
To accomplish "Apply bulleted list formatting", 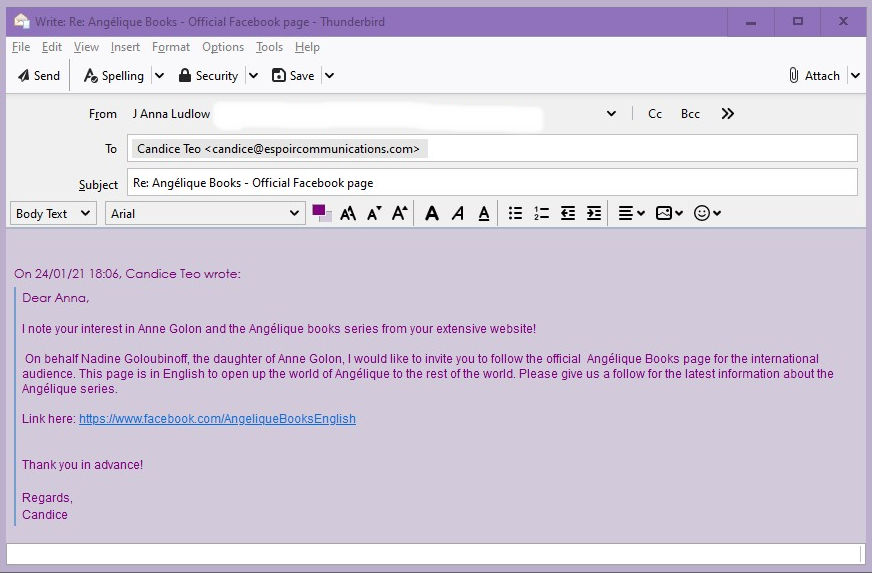I will (515, 213).
